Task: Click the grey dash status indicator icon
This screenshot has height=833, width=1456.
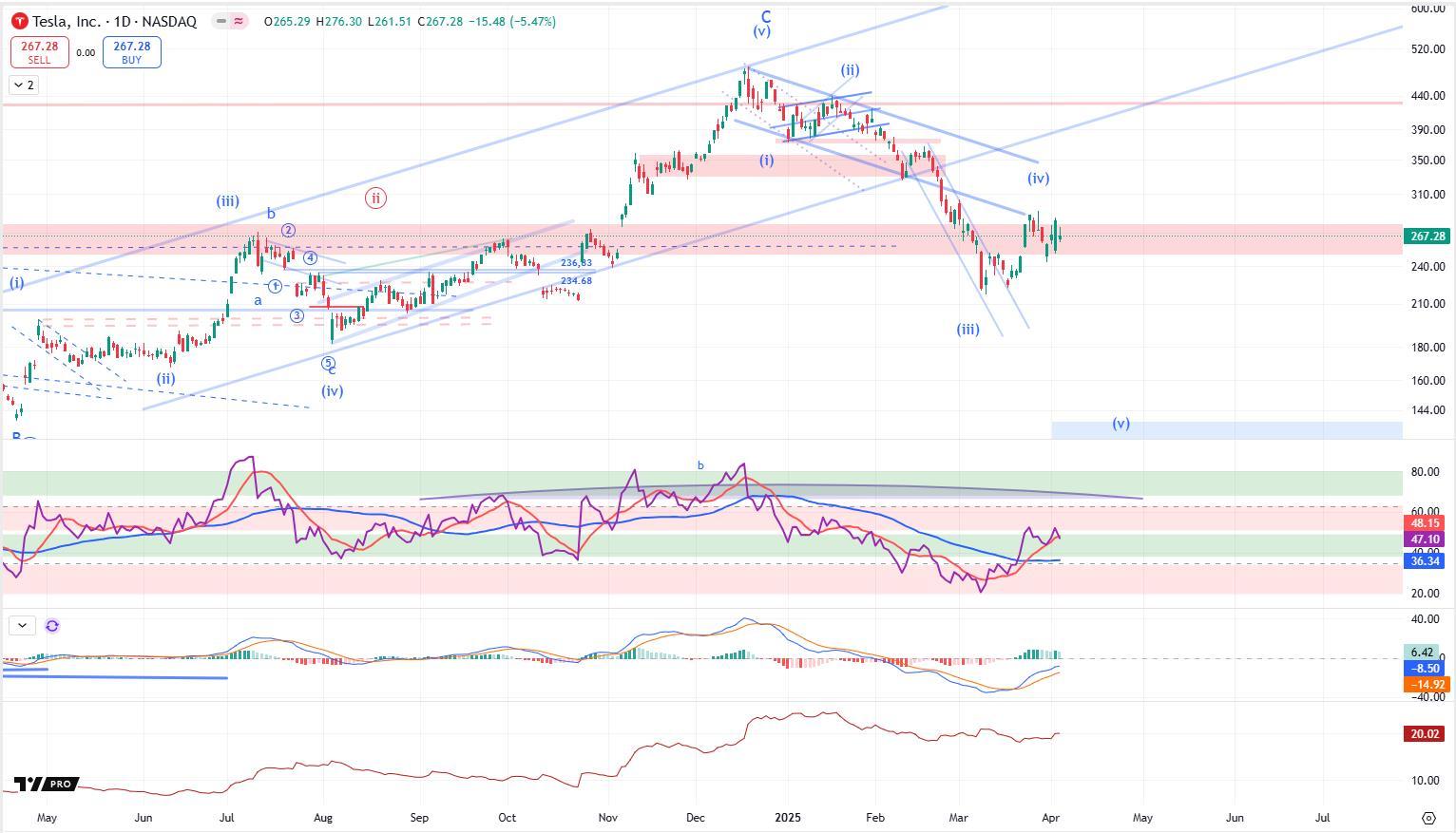Action: (221, 21)
